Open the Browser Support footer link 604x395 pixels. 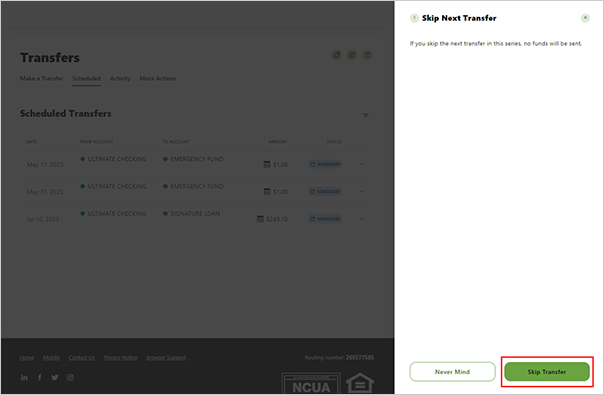(x=166, y=358)
